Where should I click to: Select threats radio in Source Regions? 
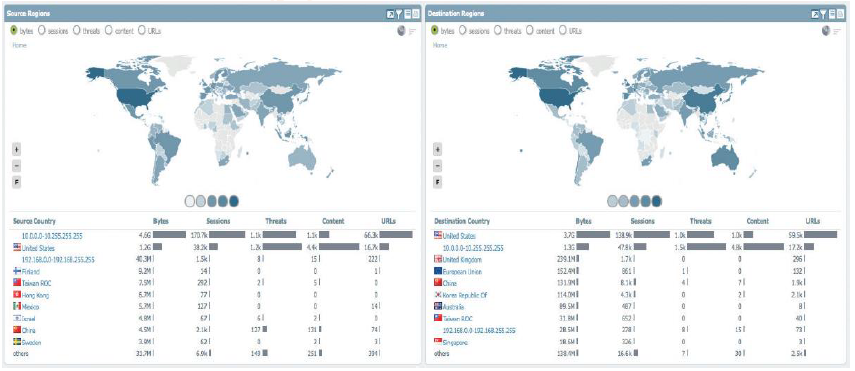pos(76,31)
